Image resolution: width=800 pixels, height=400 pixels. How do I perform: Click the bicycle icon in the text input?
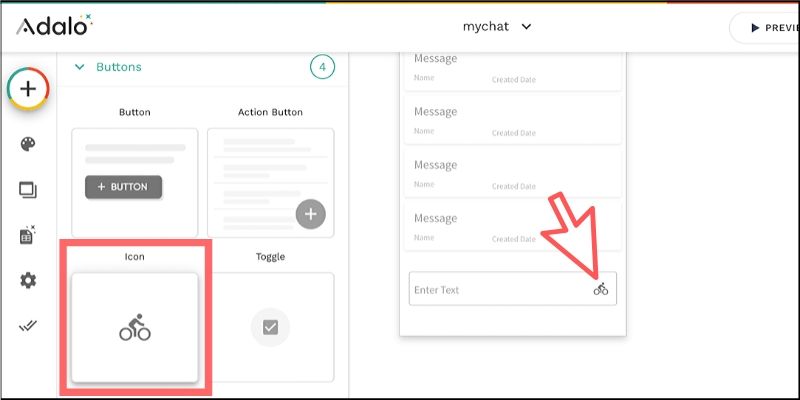601,289
